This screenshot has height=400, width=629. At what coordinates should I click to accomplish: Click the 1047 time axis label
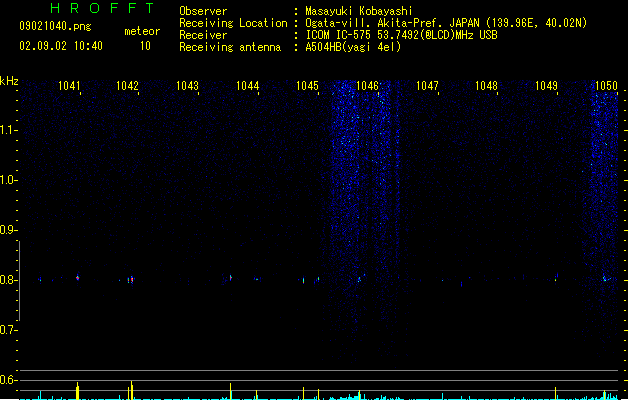tap(427, 86)
